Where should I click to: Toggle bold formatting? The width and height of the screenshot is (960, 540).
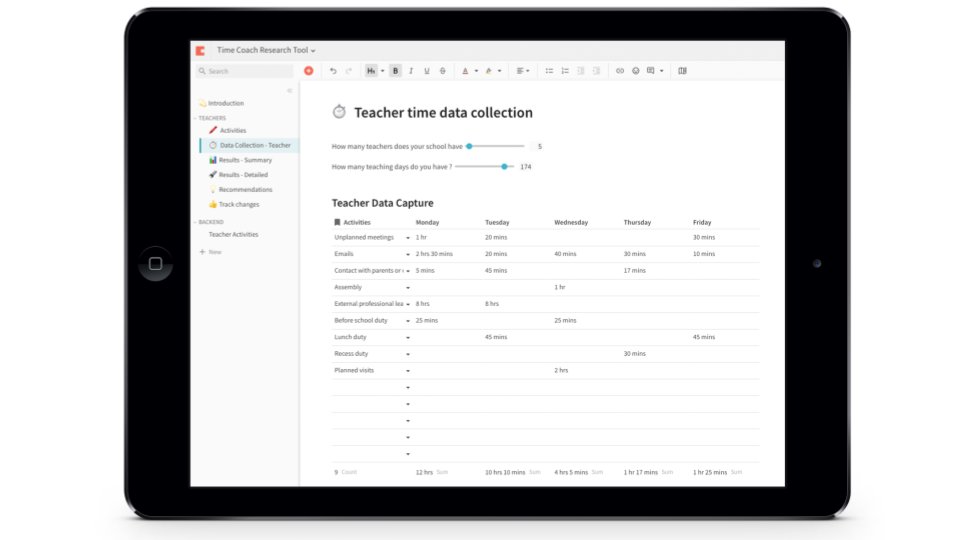[x=396, y=71]
